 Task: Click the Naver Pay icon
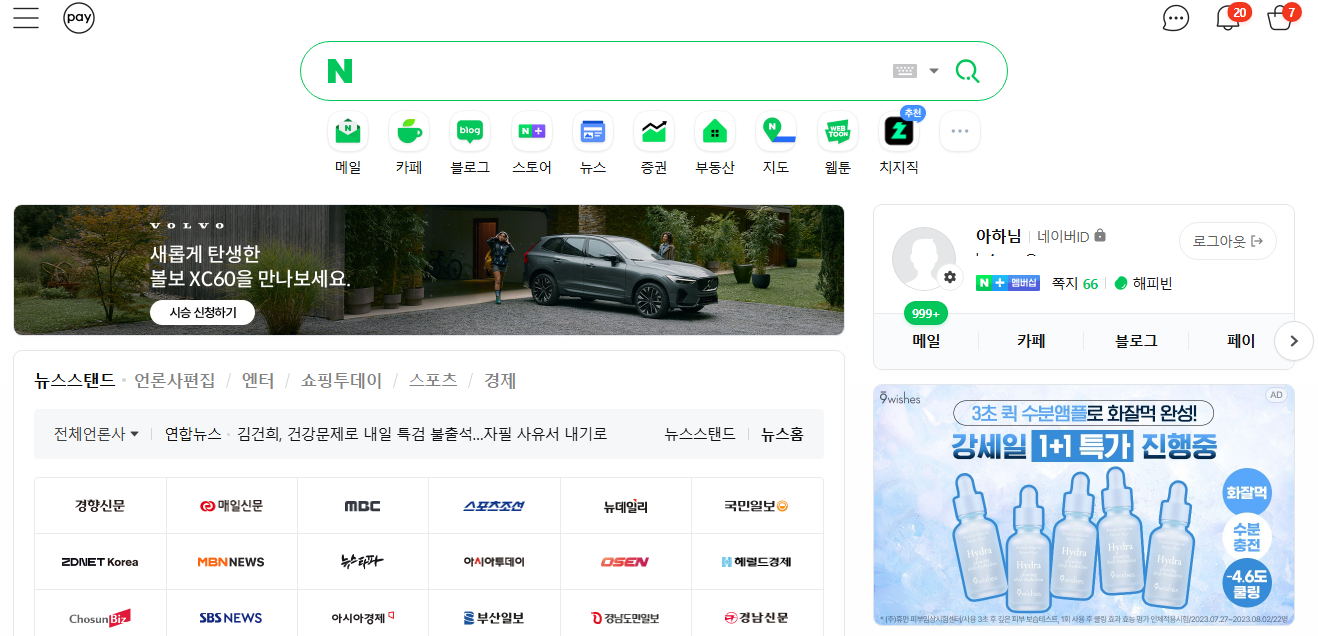(79, 18)
